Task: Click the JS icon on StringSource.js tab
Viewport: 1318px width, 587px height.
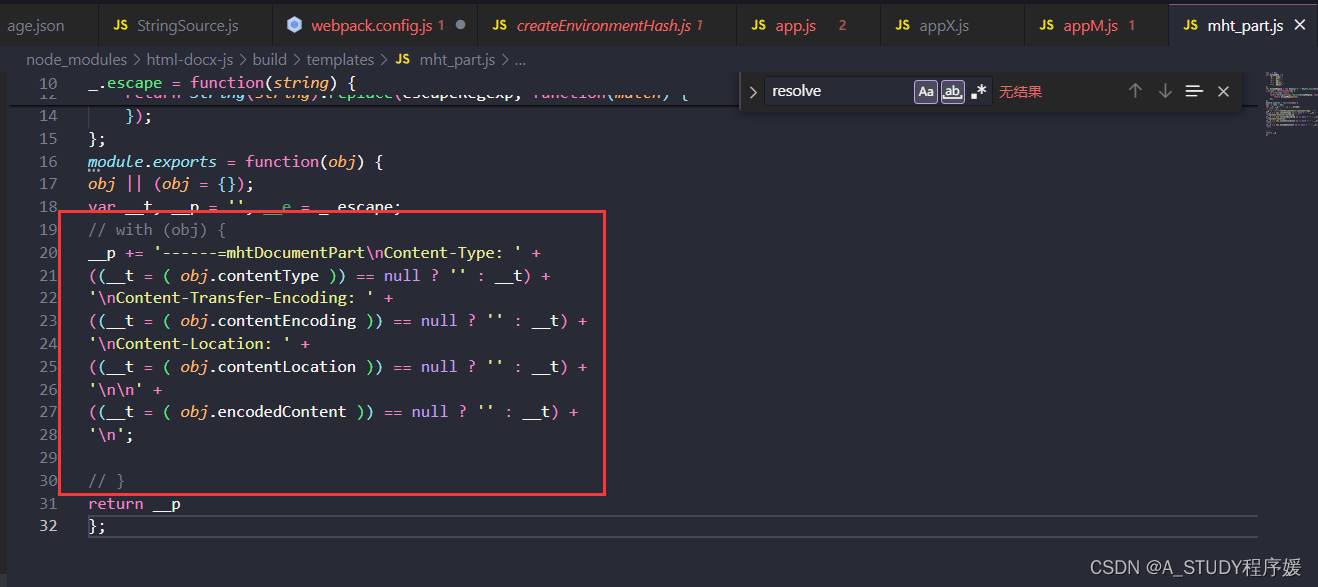Action: click(x=120, y=25)
